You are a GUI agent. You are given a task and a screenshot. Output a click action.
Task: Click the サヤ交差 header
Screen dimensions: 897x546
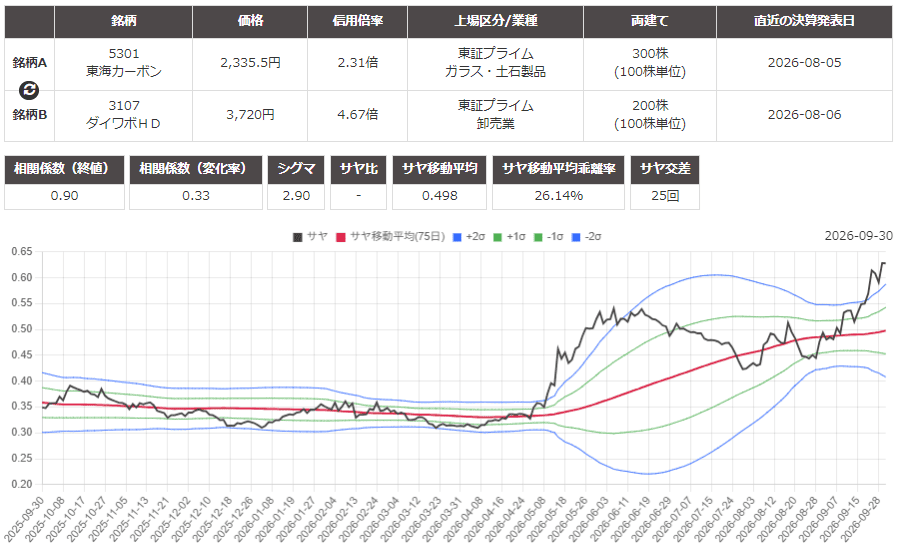click(x=665, y=169)
